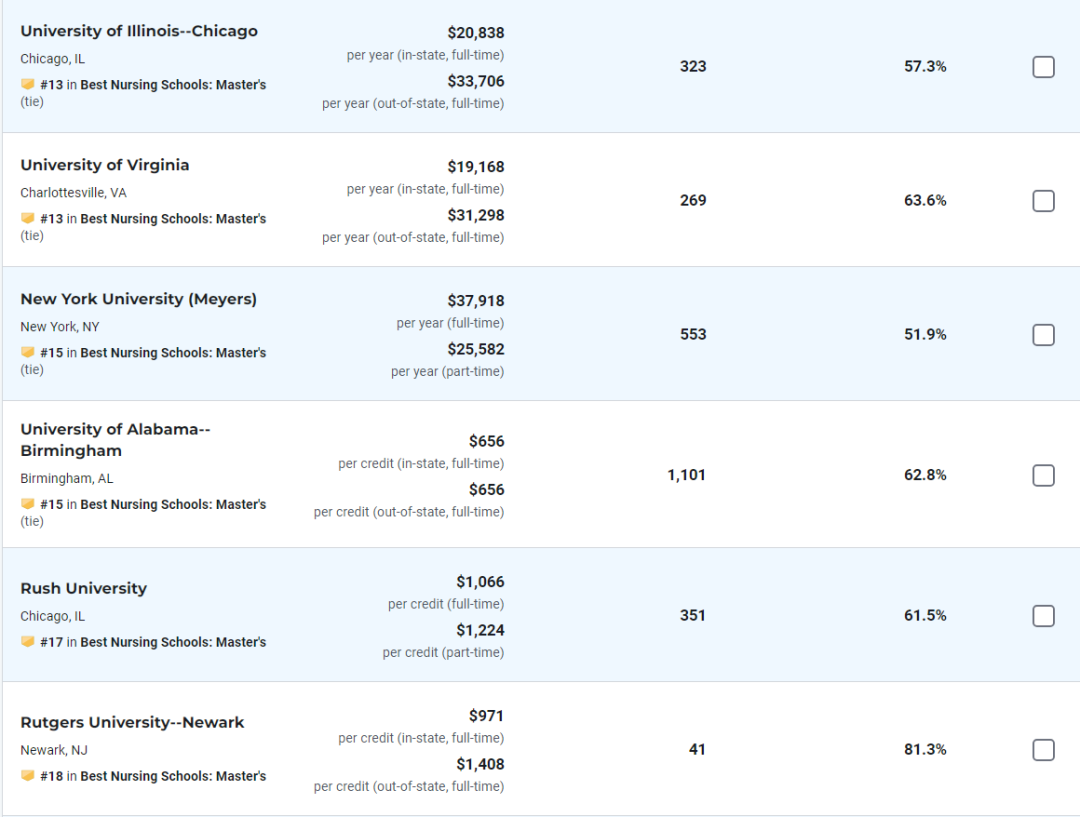Click the ranking badge icon for University of Virginia
1080x817 pixels.
tap(28, 218)
